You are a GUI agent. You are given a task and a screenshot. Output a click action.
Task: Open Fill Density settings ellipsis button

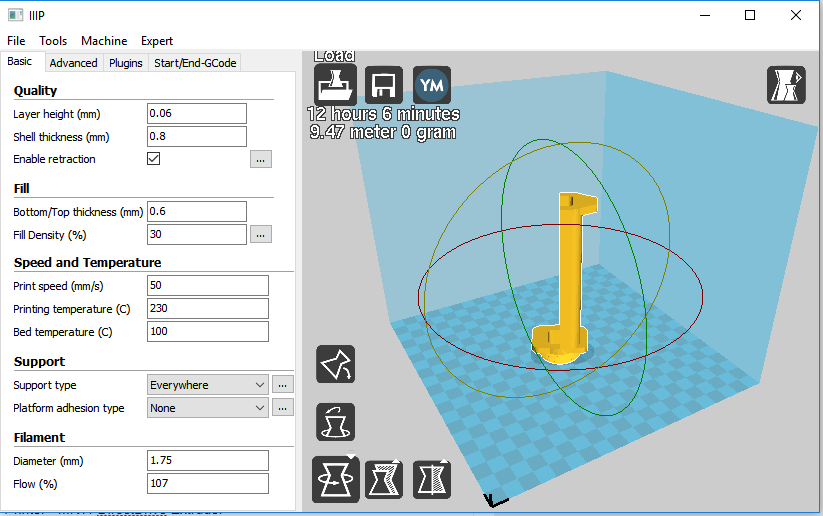pyautogui.click(x=261, y=235)
